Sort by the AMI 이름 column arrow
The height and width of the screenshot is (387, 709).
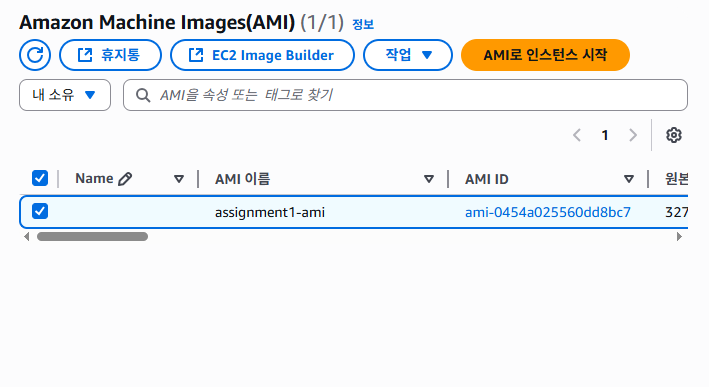pos(429,179)
